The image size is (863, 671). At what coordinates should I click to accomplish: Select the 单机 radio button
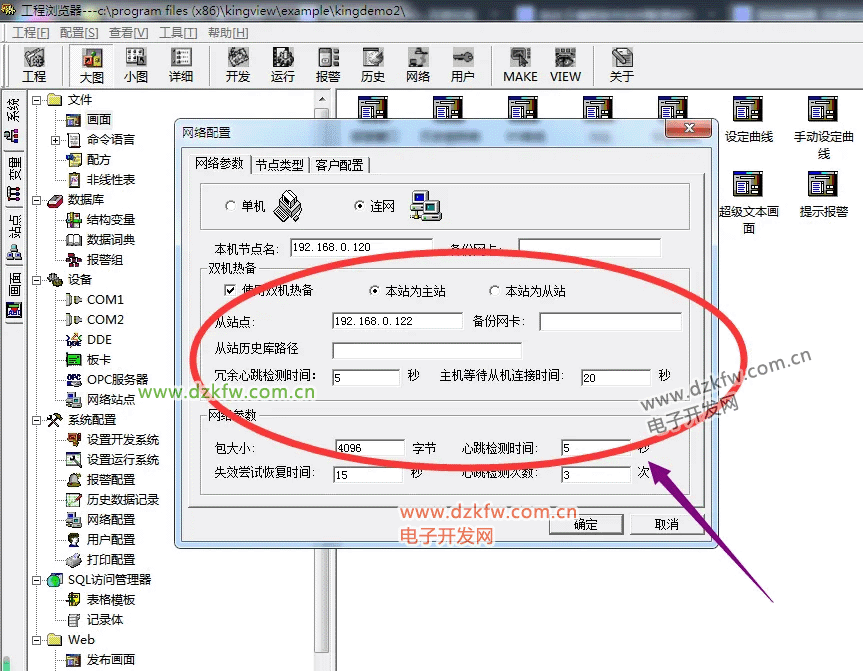coord(230,206)
